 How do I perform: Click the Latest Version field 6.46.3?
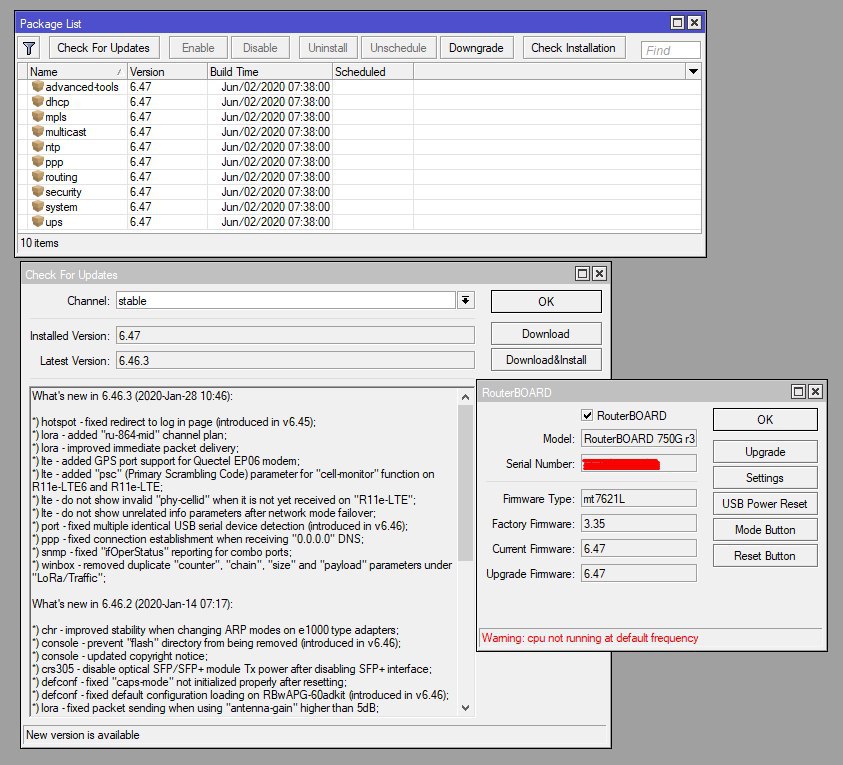coord(295,360)
